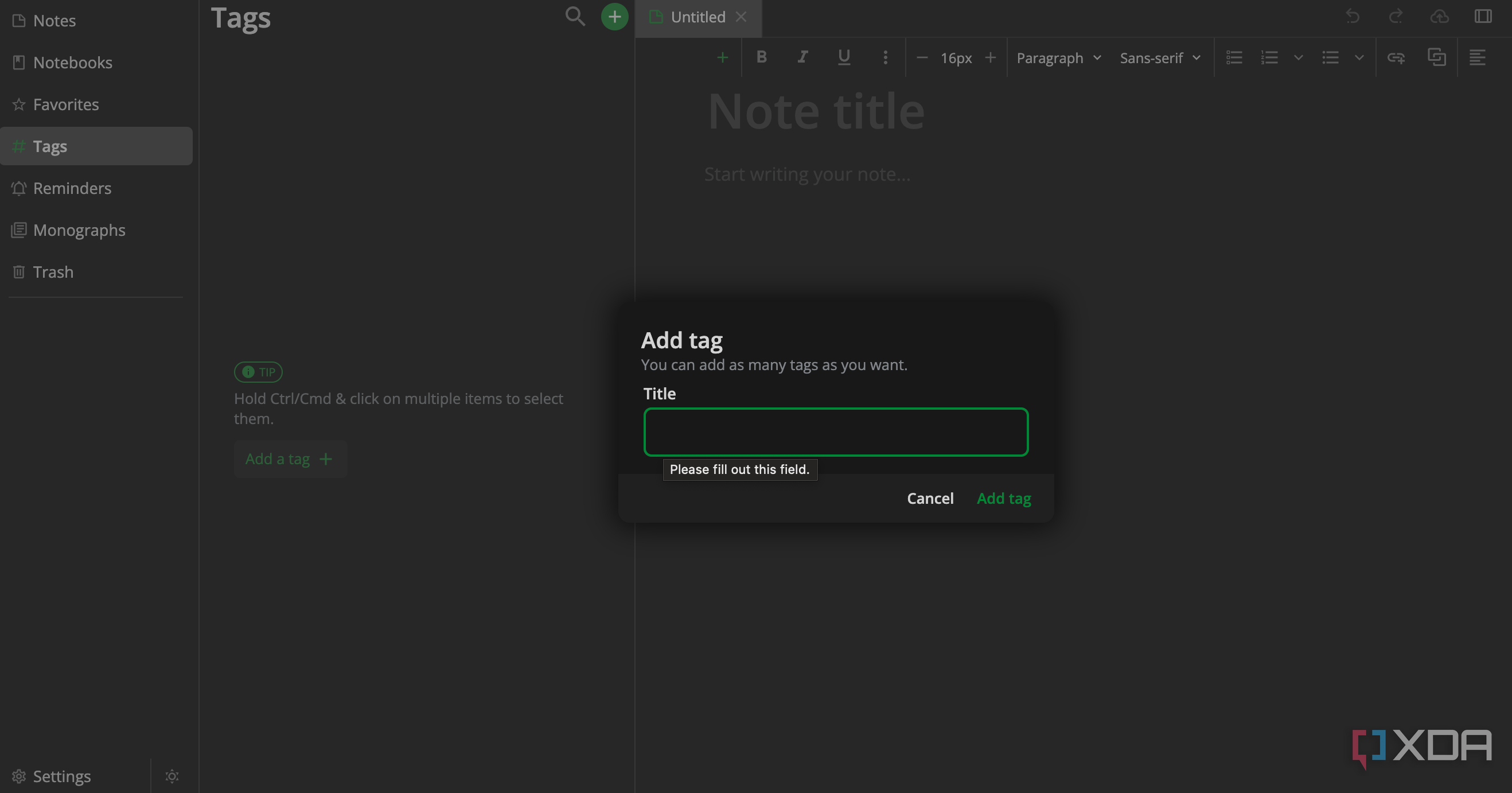Open more formatting options (three dots)
The width and height of the screenshot is (1512, 793).
click(x=885, y=57)
